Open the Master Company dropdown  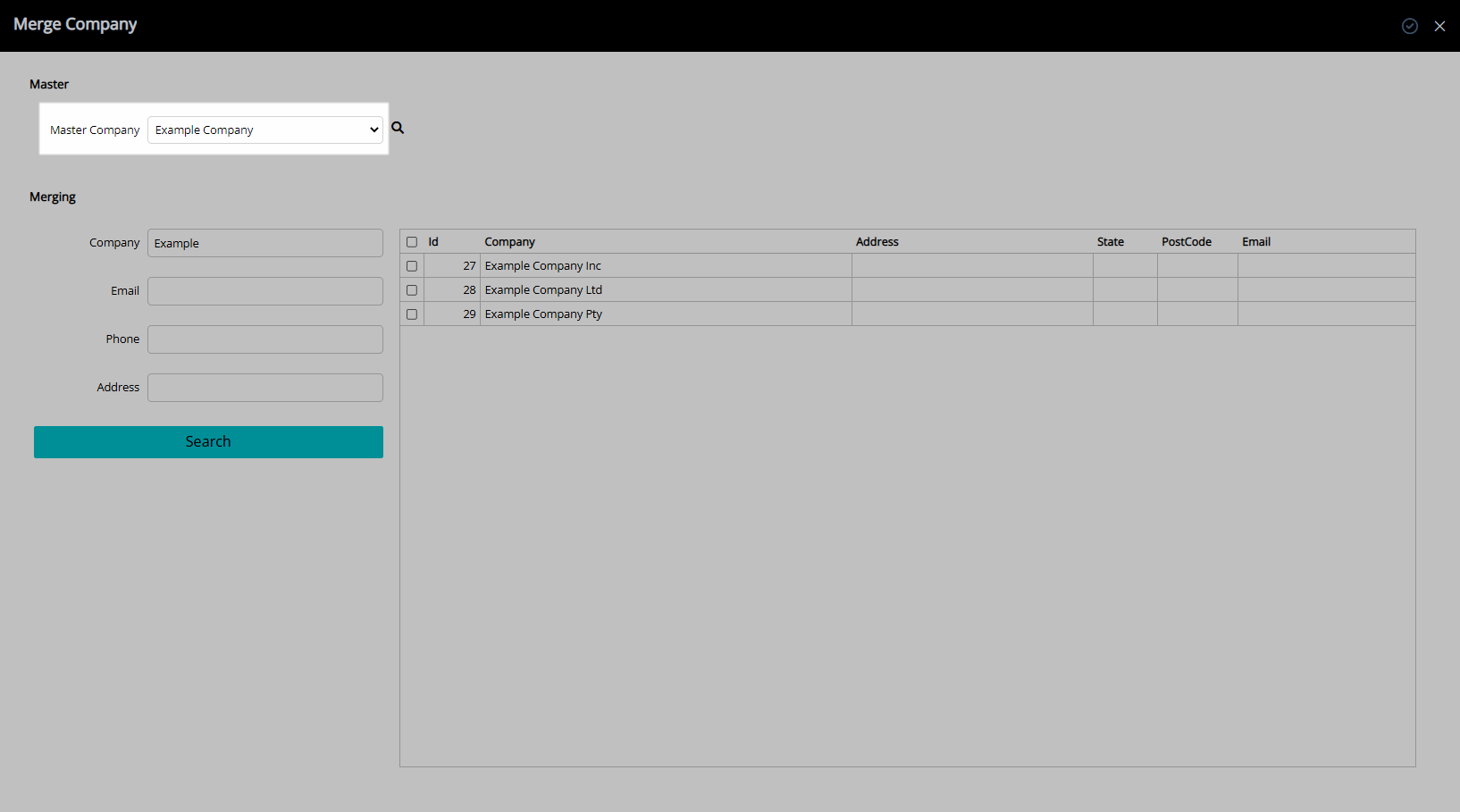[x=265, y=130]
